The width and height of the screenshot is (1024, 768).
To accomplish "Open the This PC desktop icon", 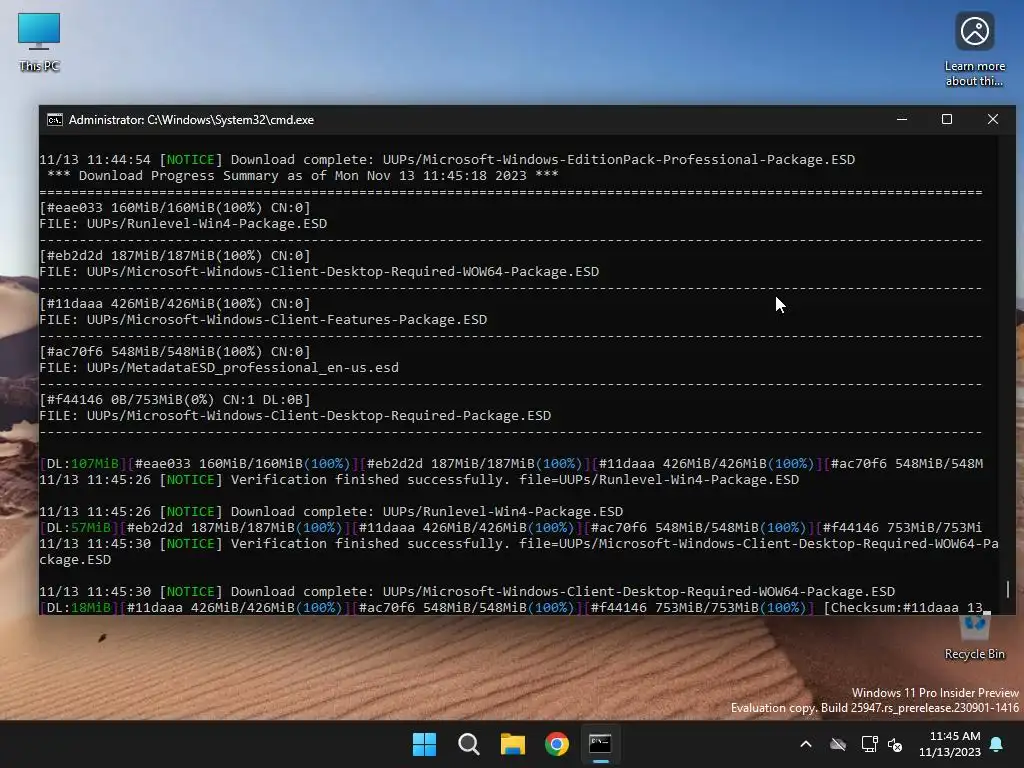I will click(x=39, y=42).
